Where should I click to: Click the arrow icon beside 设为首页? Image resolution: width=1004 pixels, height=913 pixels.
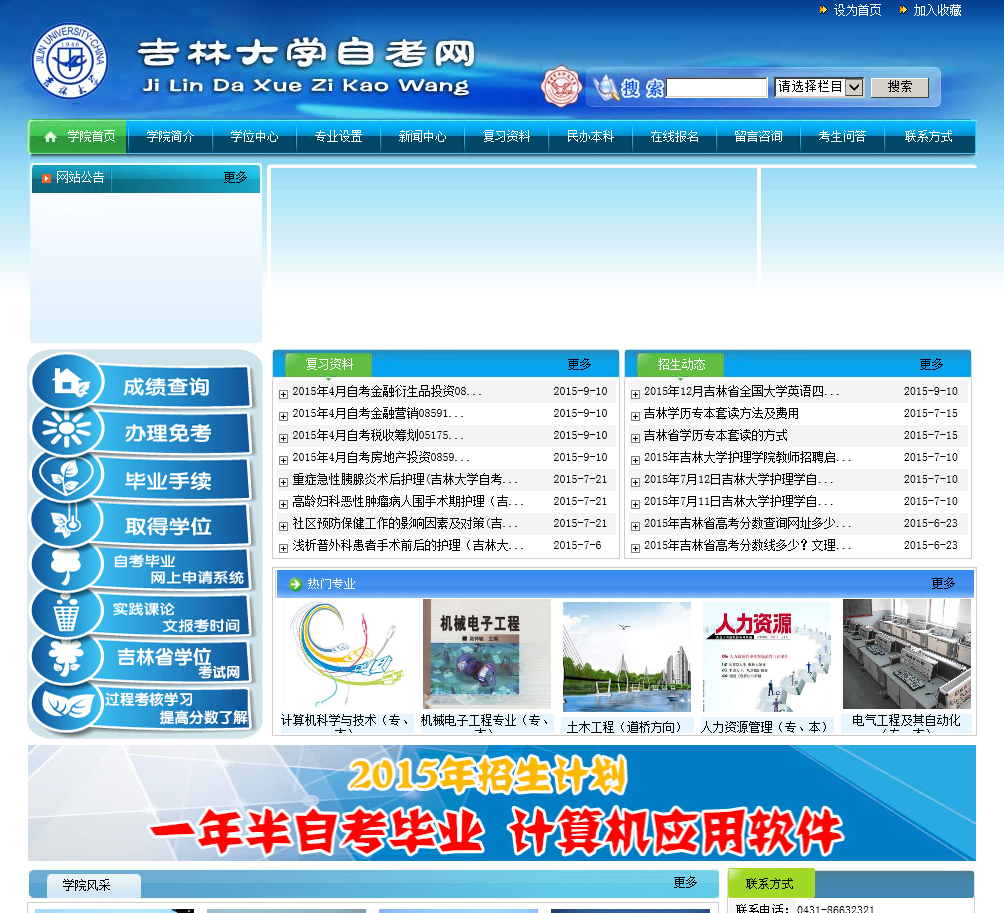click(823, 10)
